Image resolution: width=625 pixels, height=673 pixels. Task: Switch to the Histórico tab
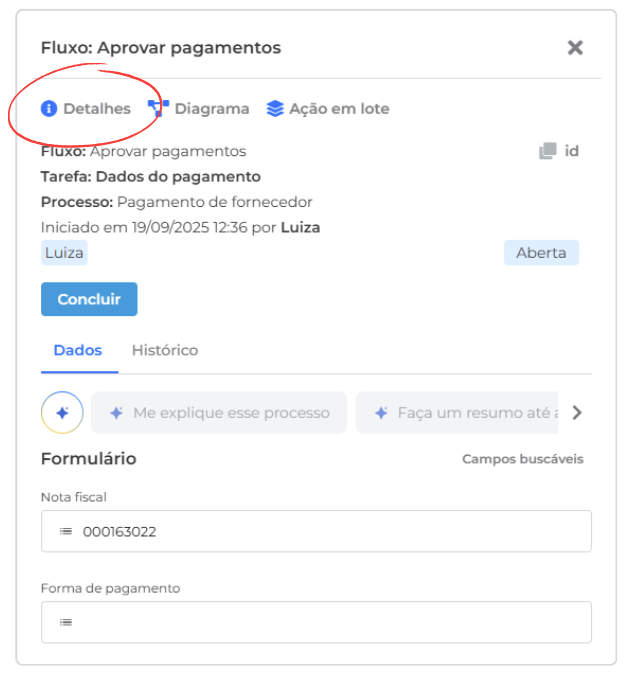click(x=165, y=350)
